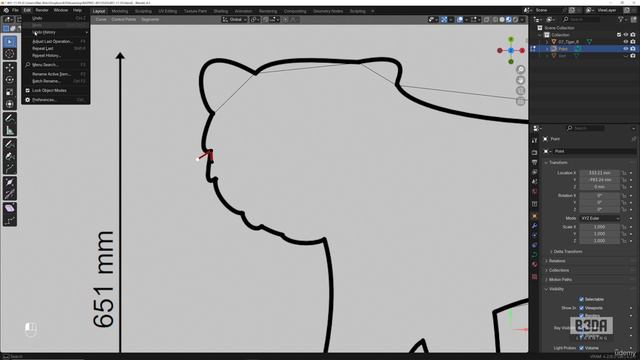
Task: Switch to the UV Editing workspace tab
Action: pos(167,11)
